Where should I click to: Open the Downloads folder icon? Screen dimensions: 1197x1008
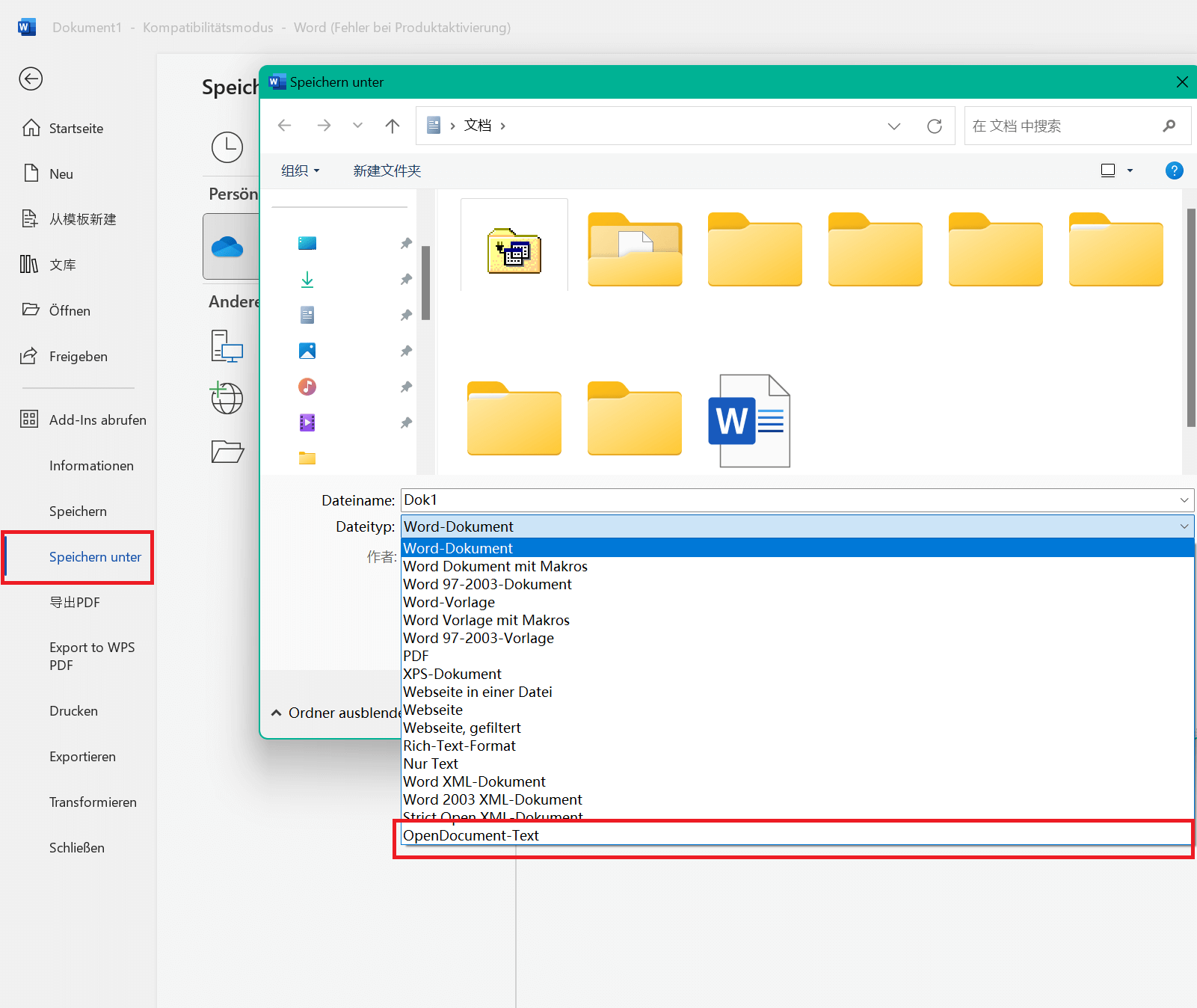[307, 279]
